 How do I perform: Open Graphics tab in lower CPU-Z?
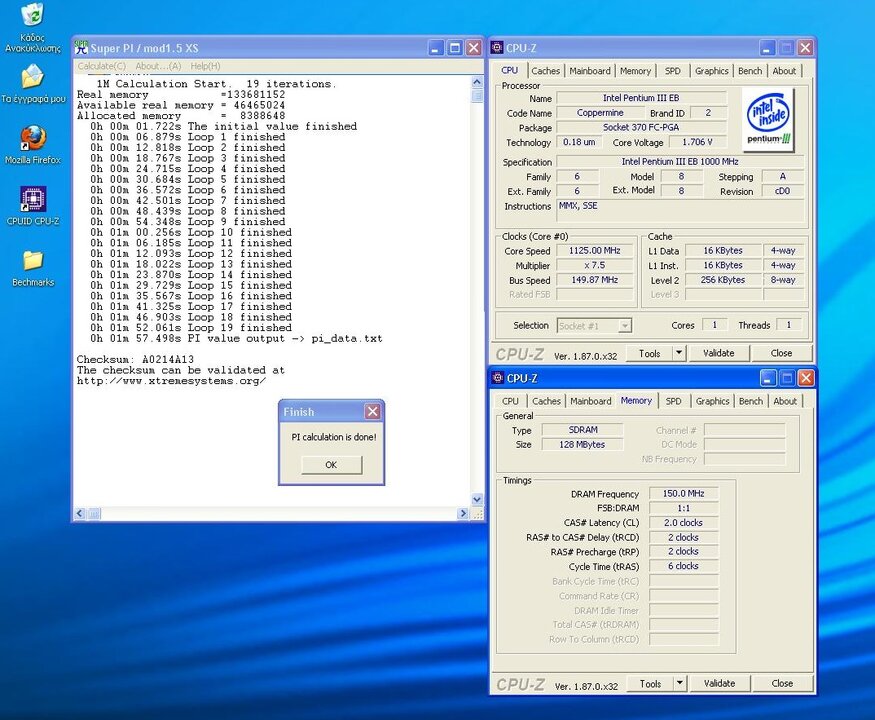click(712, 401)
